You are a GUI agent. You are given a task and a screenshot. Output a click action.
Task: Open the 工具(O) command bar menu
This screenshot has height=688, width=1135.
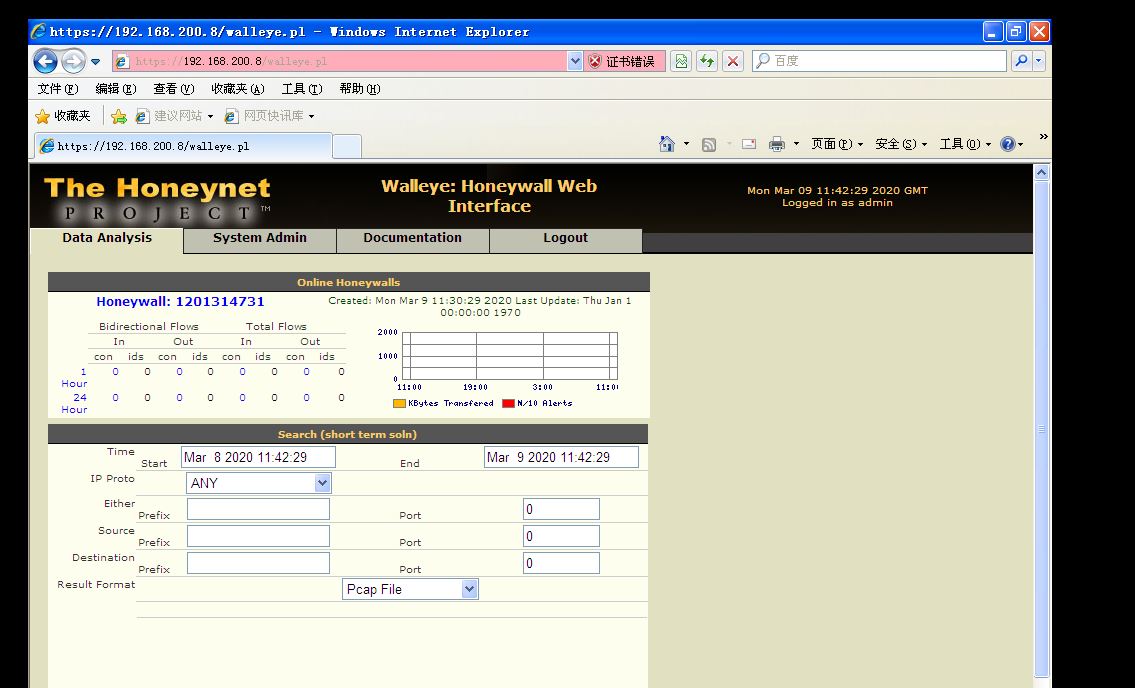pos(966,144)
